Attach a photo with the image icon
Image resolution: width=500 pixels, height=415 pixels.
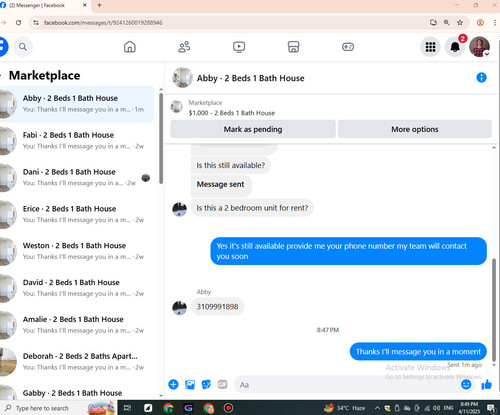click(190, 384)
